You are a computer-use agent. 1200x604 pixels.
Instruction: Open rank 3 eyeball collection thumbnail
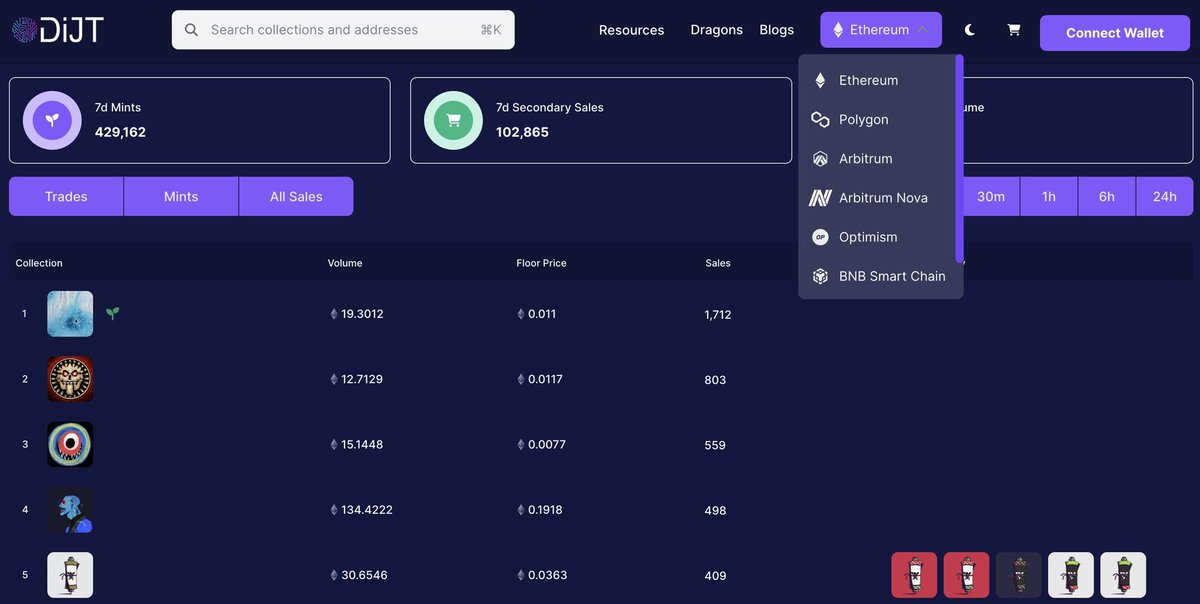click(70, 444)
